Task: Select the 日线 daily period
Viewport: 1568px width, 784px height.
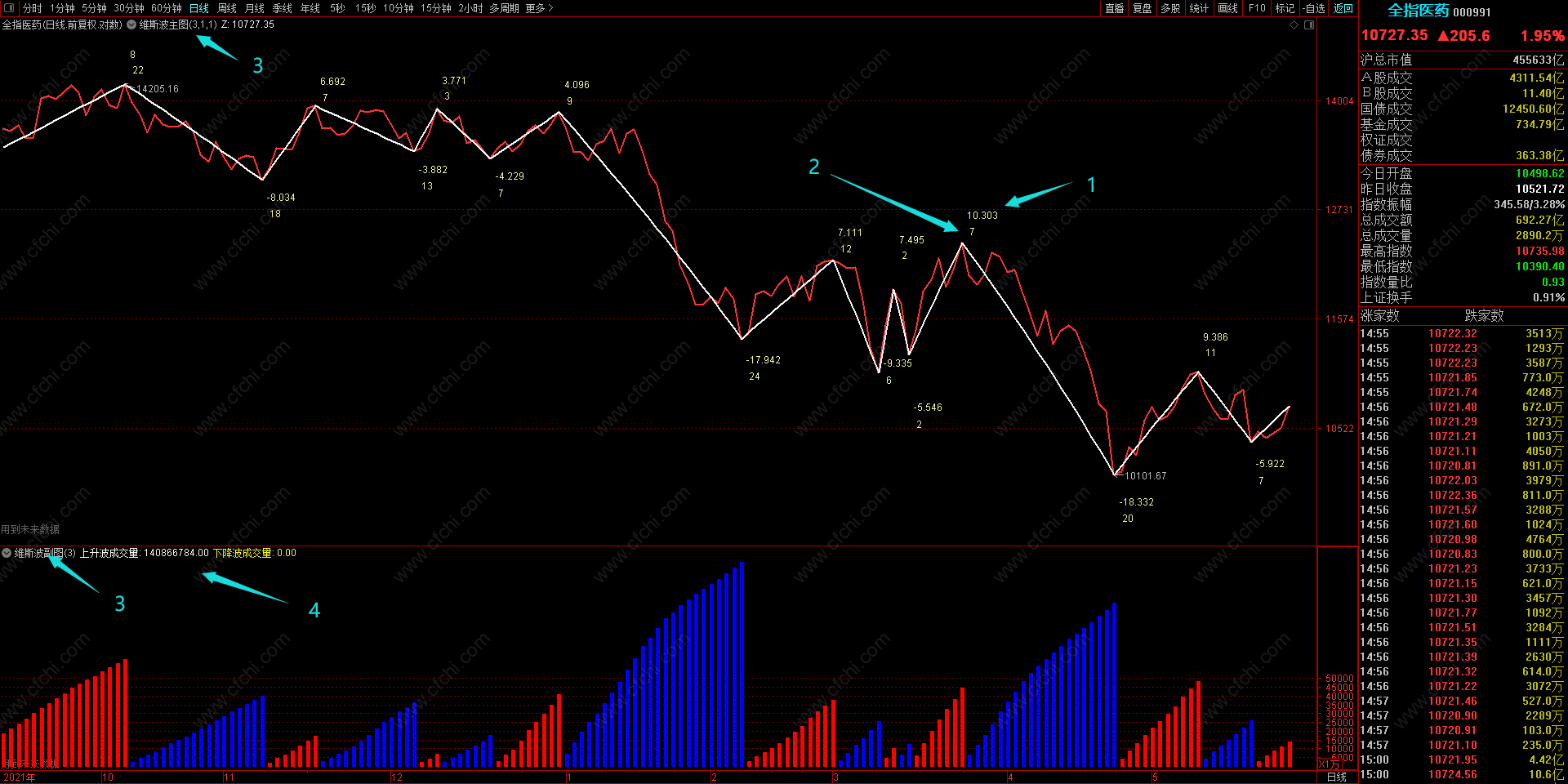Action: click(x=199, y=8)
